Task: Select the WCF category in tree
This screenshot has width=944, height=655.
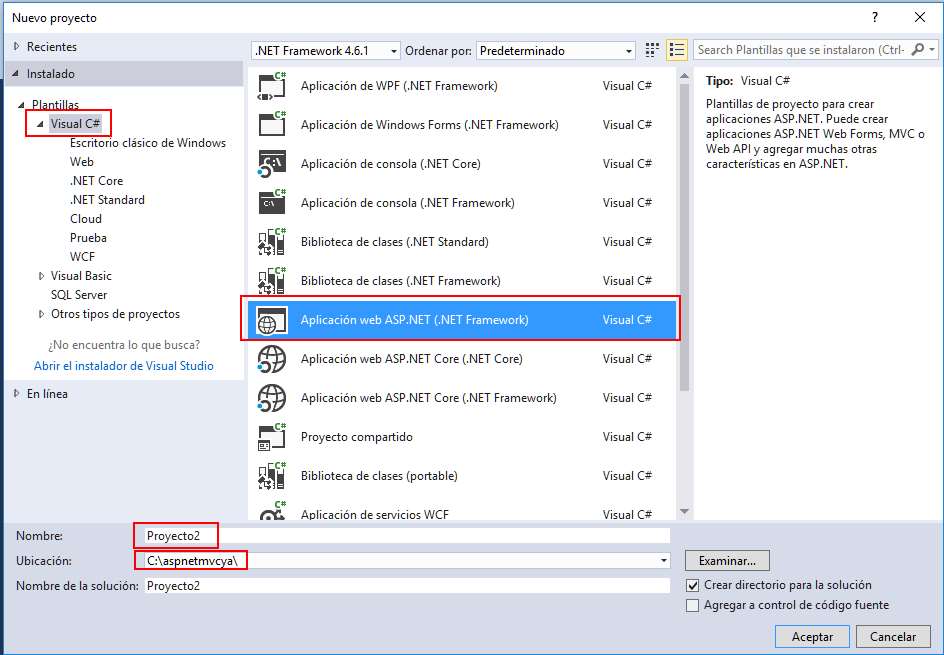Action: [82, 256]
